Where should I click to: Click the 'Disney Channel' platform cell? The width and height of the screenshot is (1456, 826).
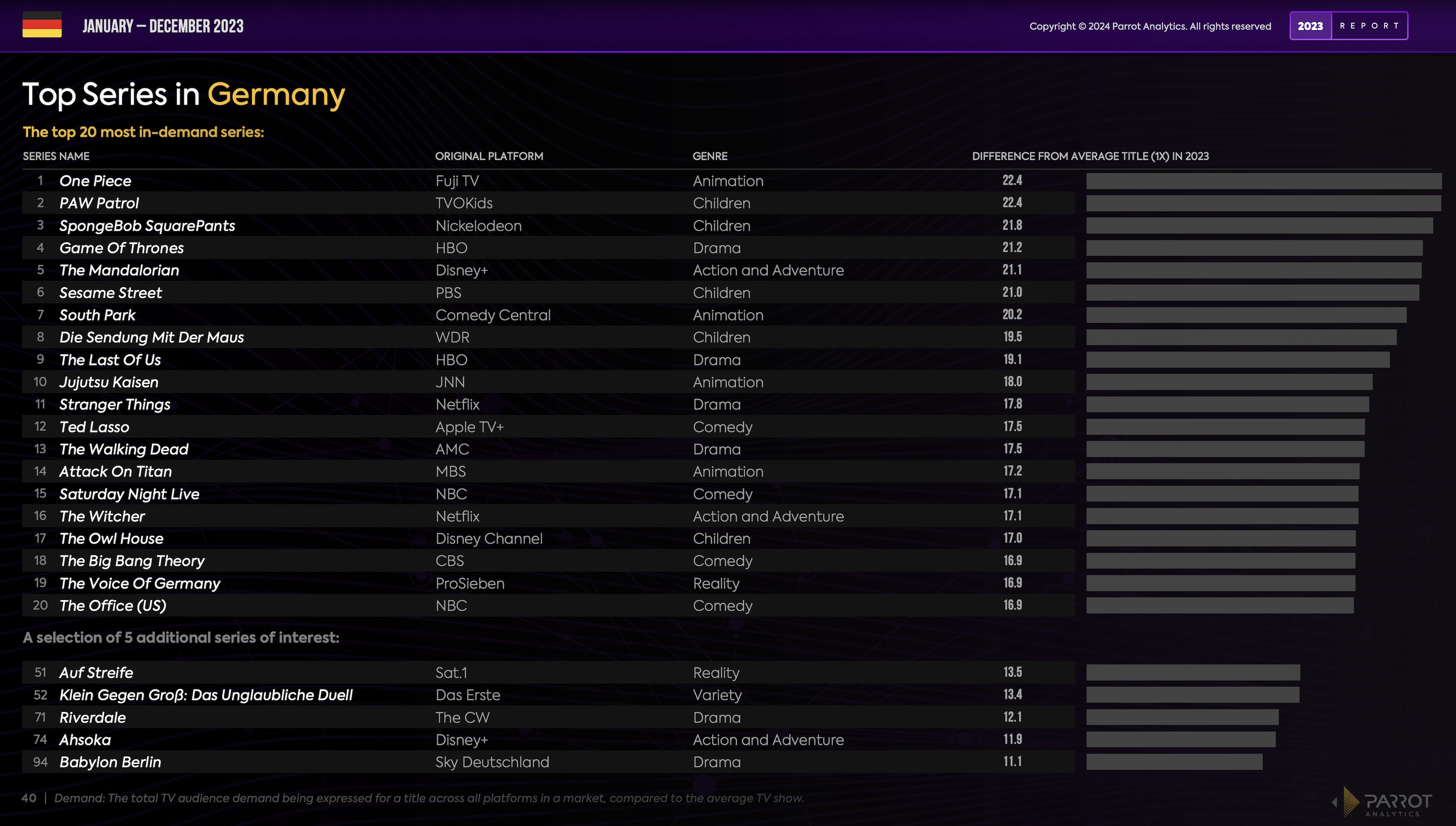(489, 538)
